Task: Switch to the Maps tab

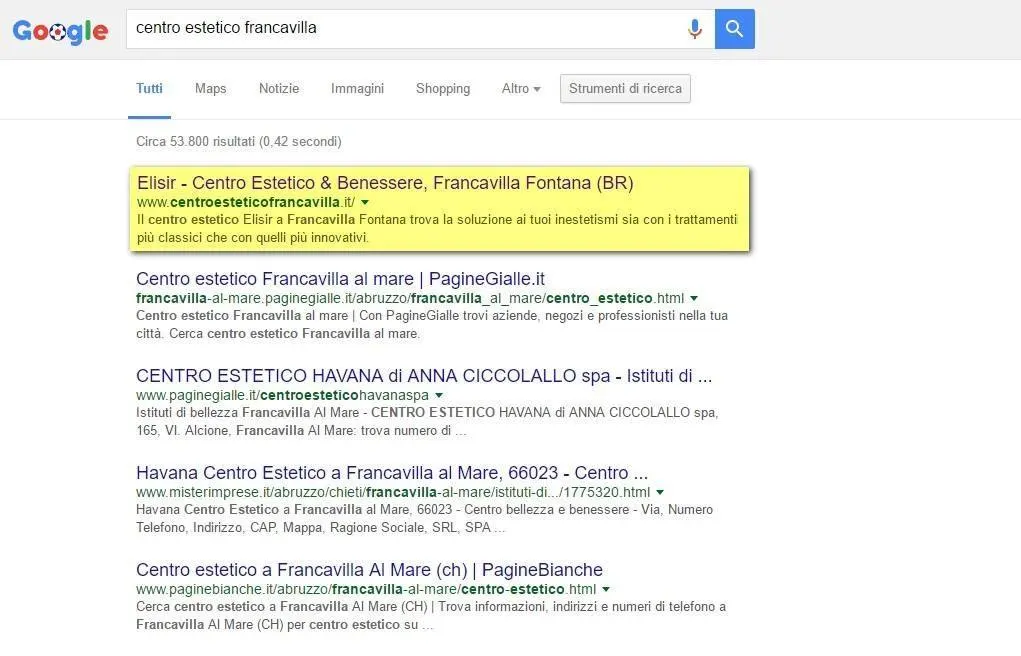Action: [210, 89]
